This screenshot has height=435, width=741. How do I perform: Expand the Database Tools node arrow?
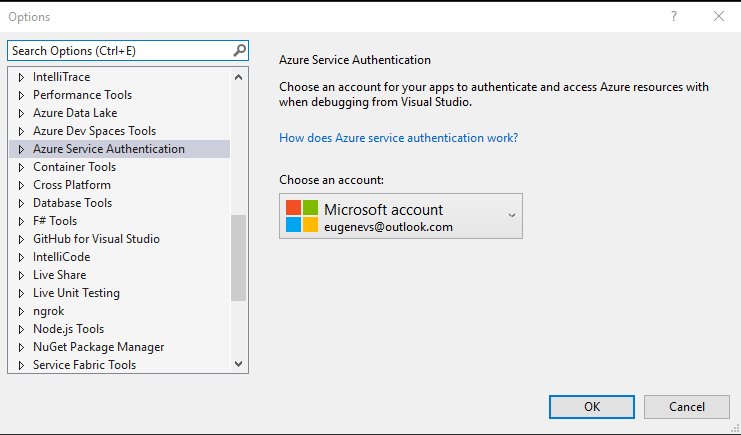[x=21, y=203]
